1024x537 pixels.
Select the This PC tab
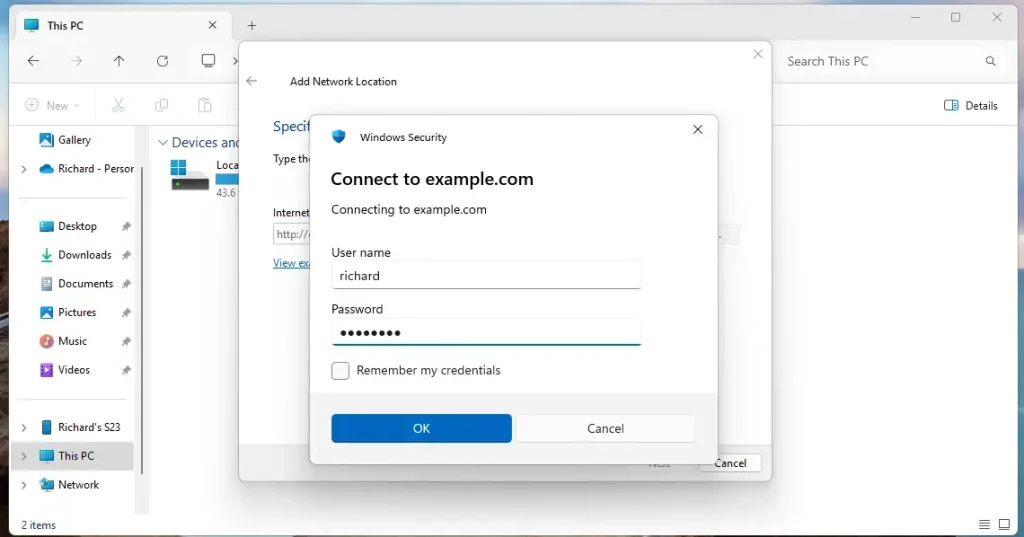tap(121, 25)
